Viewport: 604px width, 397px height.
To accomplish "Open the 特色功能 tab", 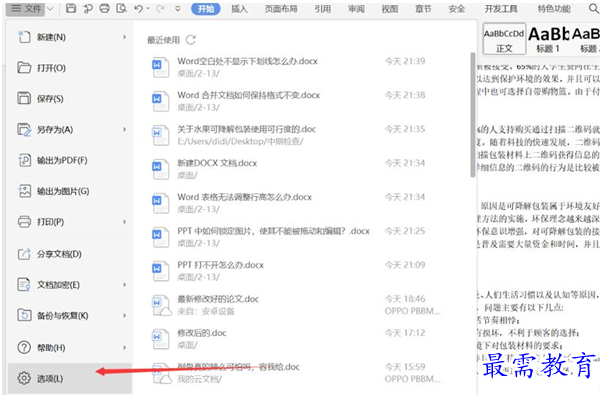I will pos(554,8).
